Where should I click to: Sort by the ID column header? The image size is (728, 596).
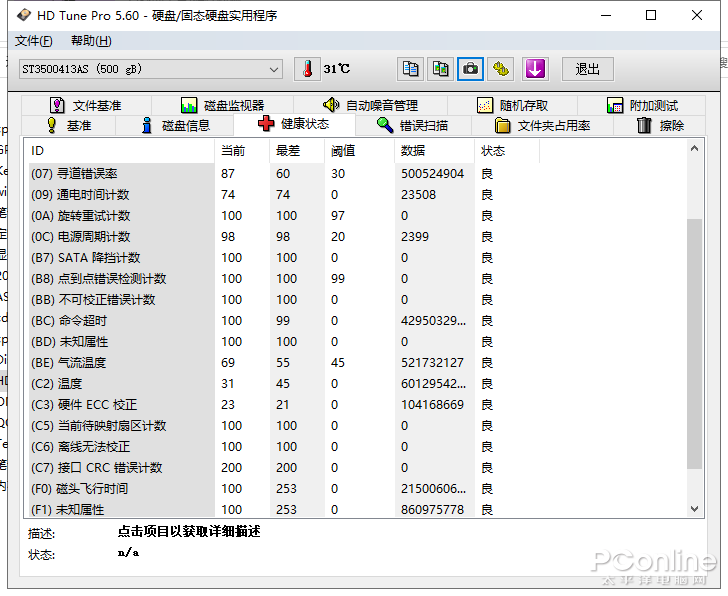pos(119,151)
